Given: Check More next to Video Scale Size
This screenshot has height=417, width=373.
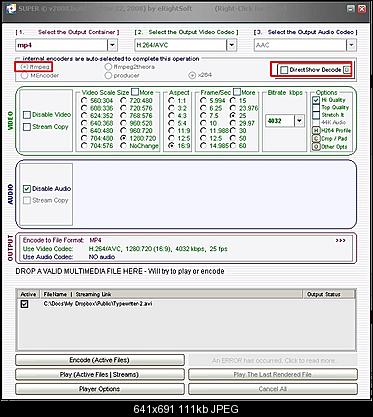Looking at the screenshot, I should click(x=135, y=92).
